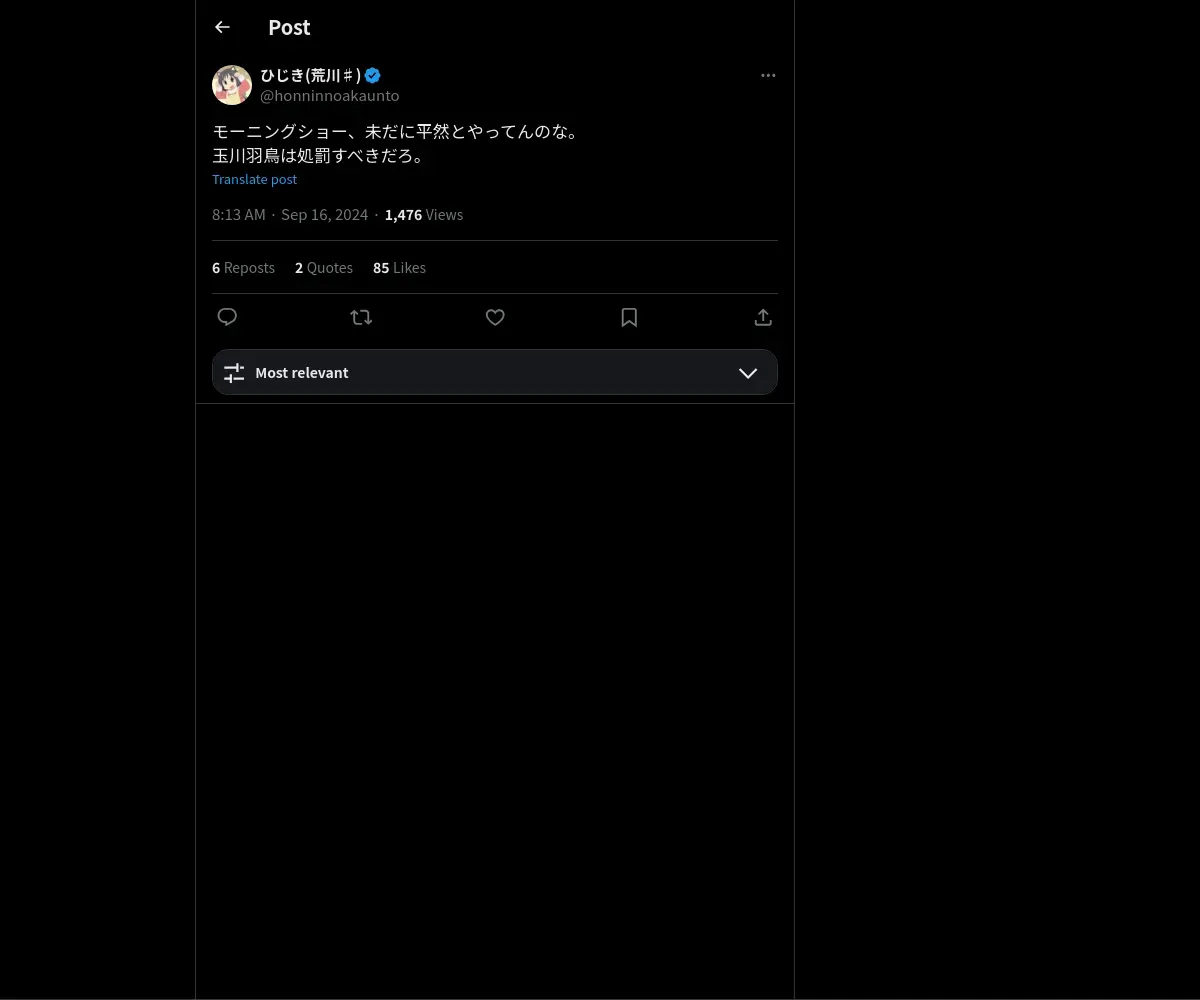Screen dimensions: 1200x1000
Task: Show the 85 Likes list
Action: [399, 268]
